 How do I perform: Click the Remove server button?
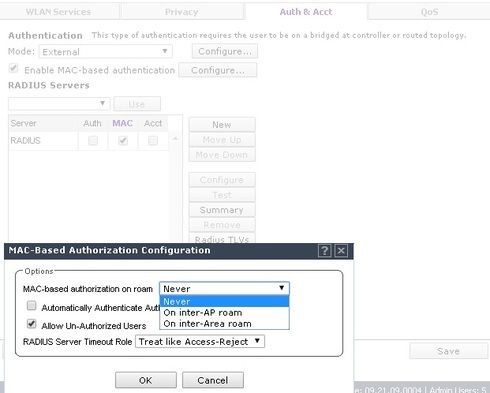point(222,225)
